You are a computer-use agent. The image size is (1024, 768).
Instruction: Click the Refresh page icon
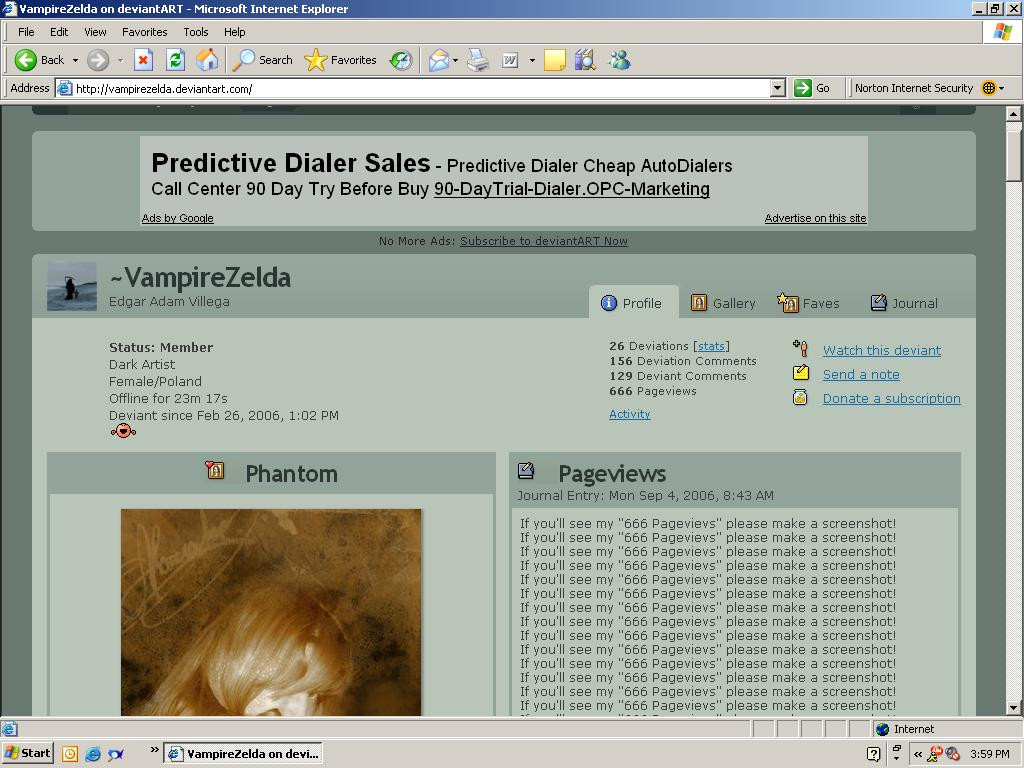coord(175,60)
